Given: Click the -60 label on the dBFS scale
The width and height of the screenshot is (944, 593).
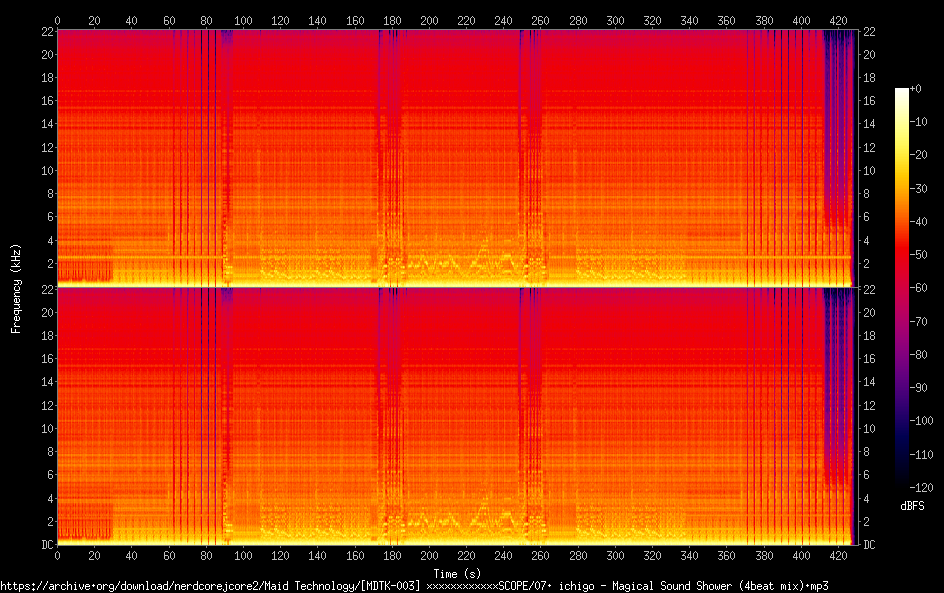Looking at the screenshot, I should 916,288.
